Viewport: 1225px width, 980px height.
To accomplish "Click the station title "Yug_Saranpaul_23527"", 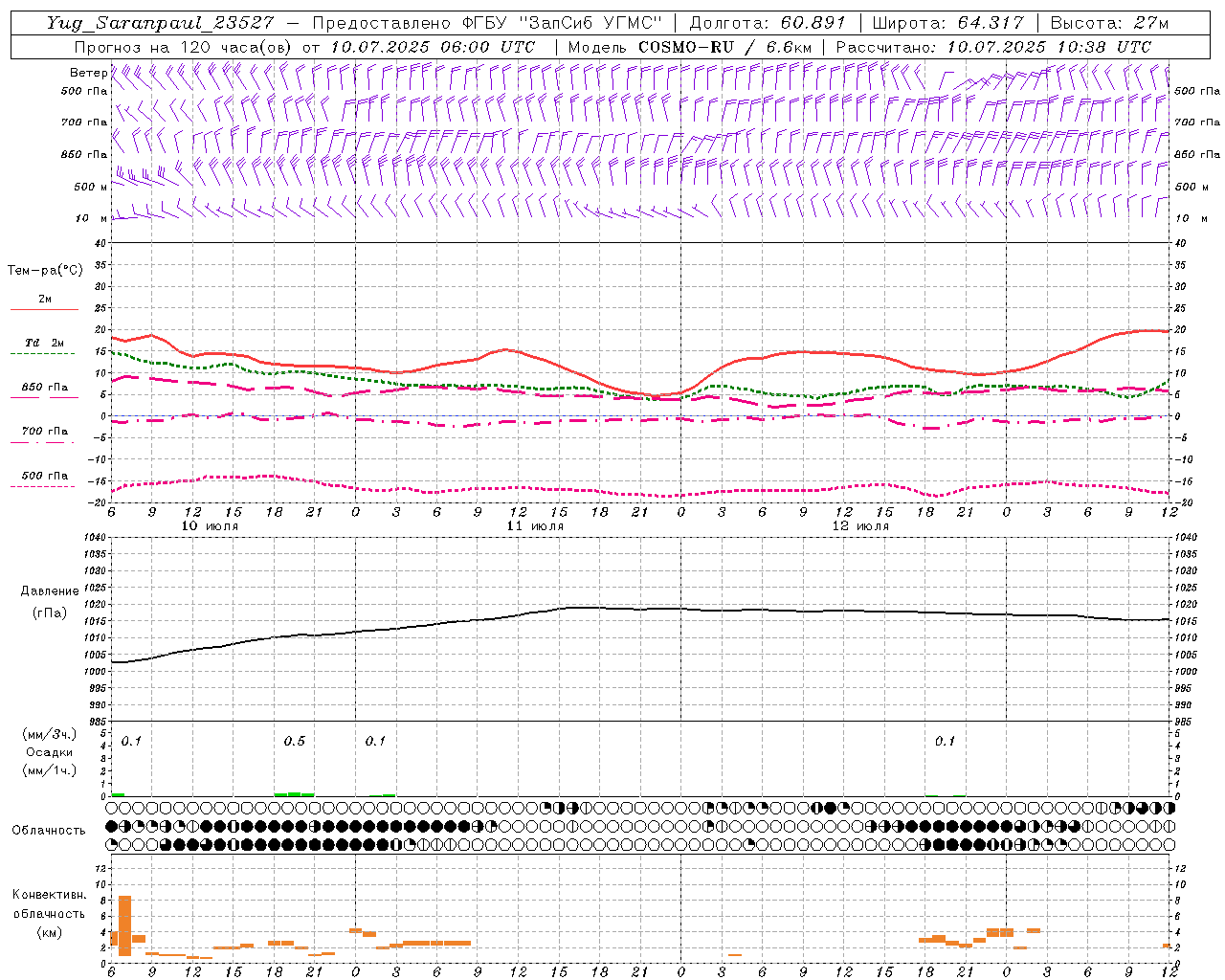I will (160, 23).
